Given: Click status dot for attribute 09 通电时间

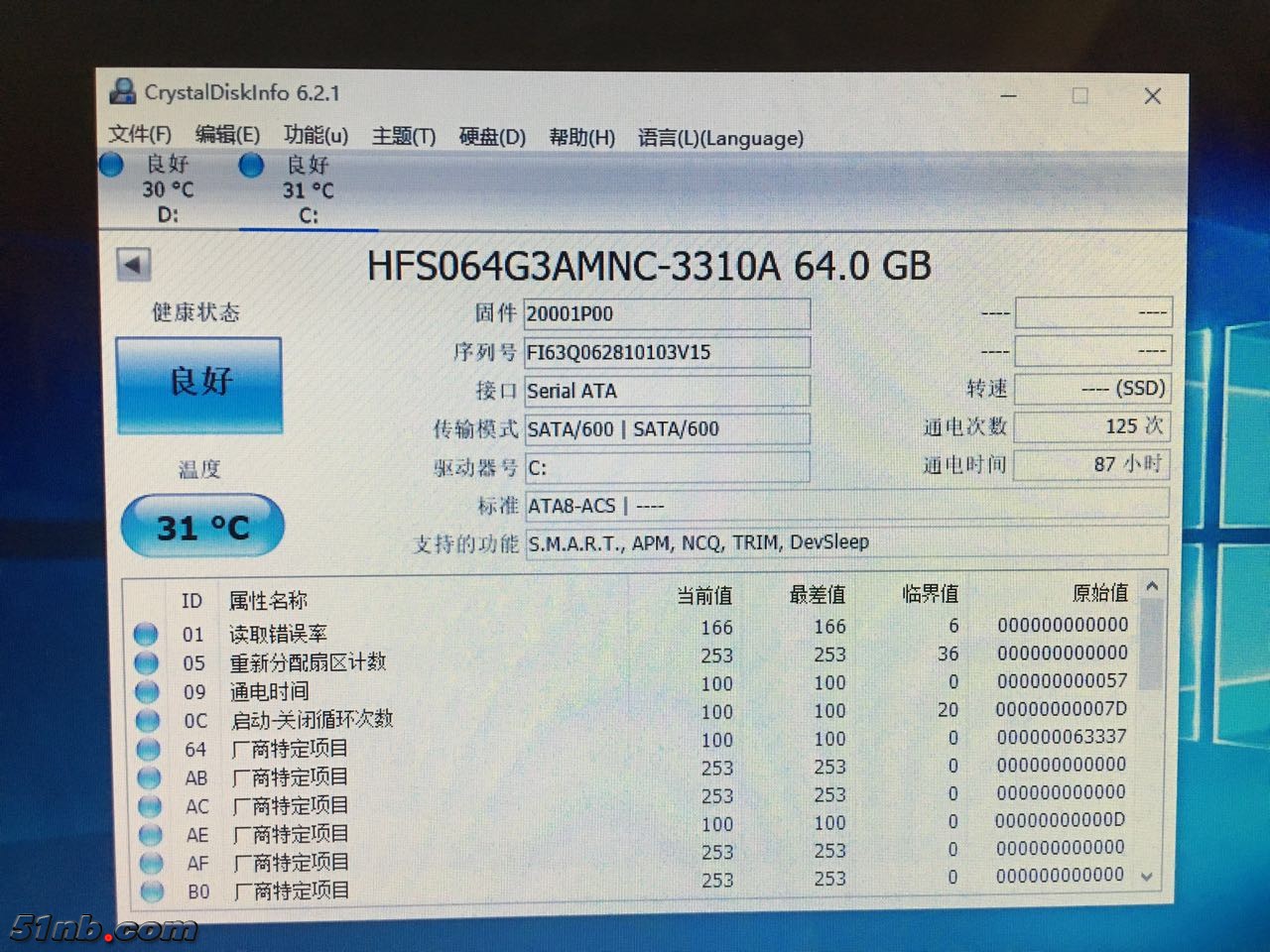Looking at the screenshot, I should tap(147, 691).
